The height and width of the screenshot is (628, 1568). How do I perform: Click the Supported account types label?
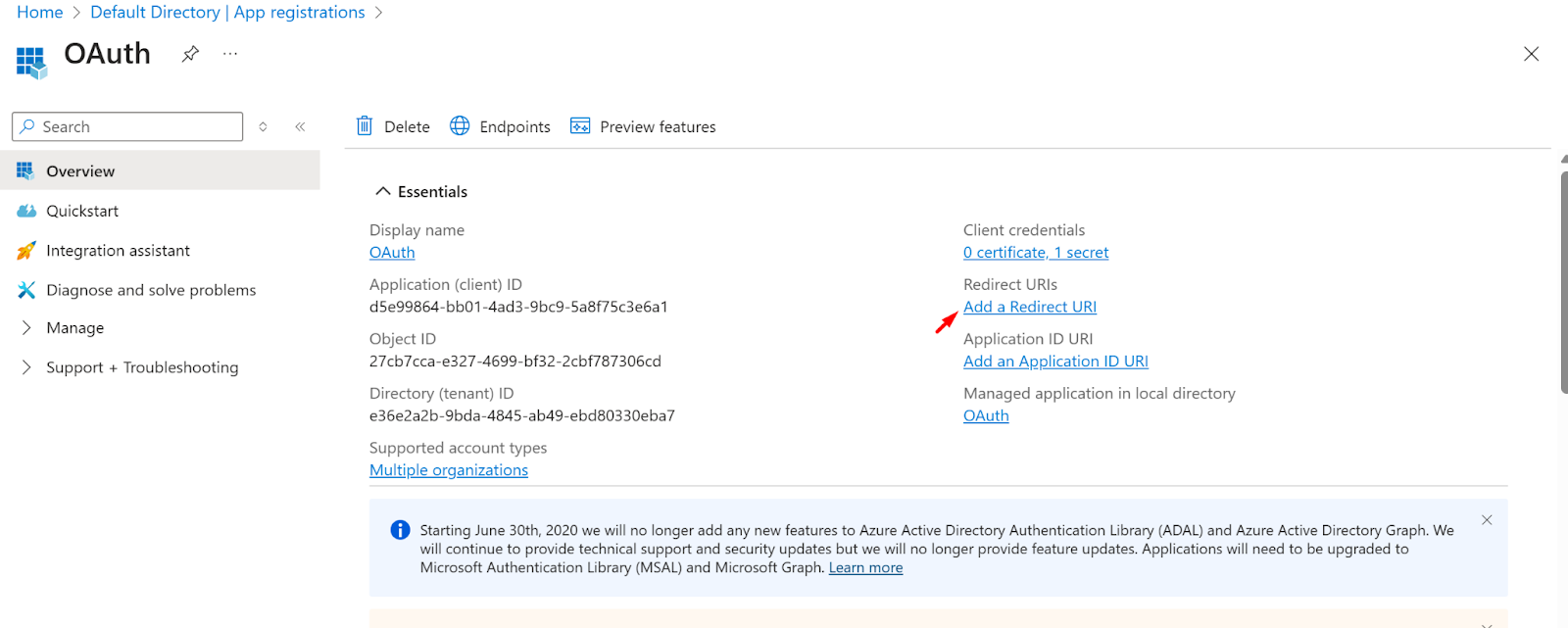tap(458, 448)
